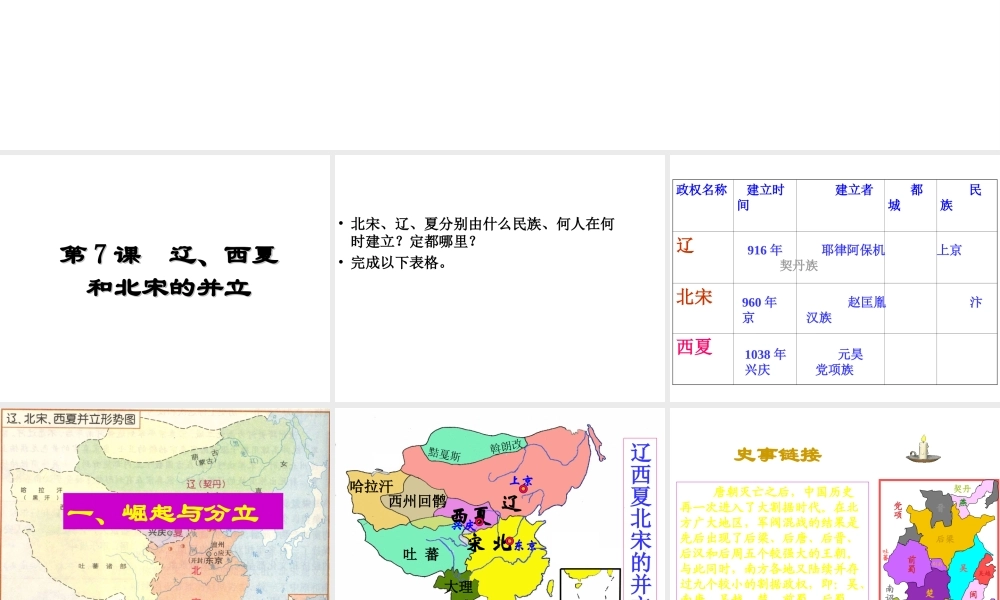
Task: Click the 民族 table header
Action: [960, 197]
